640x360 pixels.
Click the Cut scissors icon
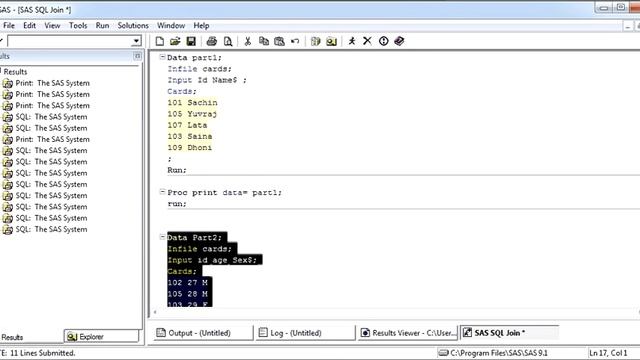pos(247,41)
